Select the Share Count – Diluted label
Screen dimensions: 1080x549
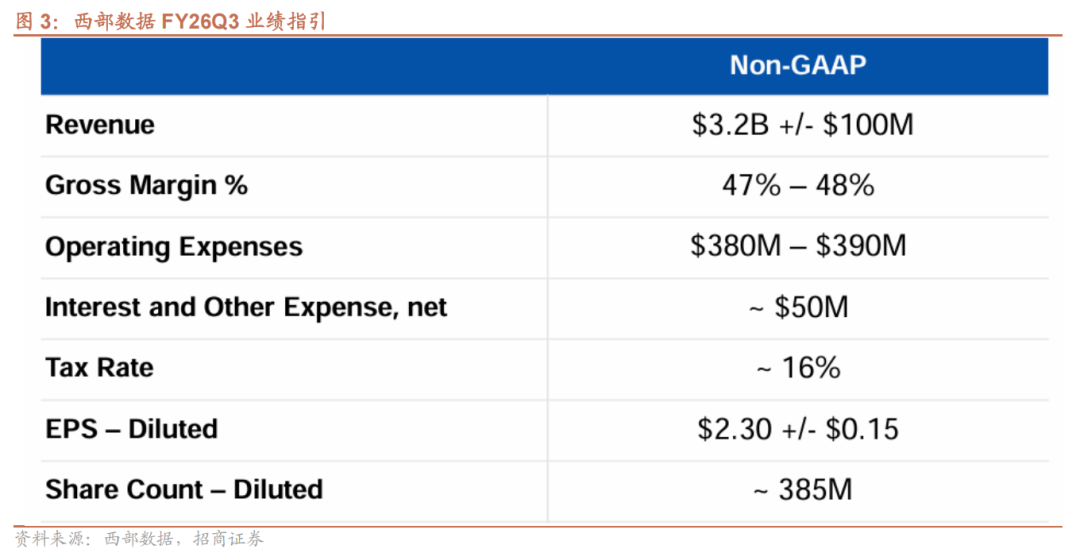coord(184,490)
